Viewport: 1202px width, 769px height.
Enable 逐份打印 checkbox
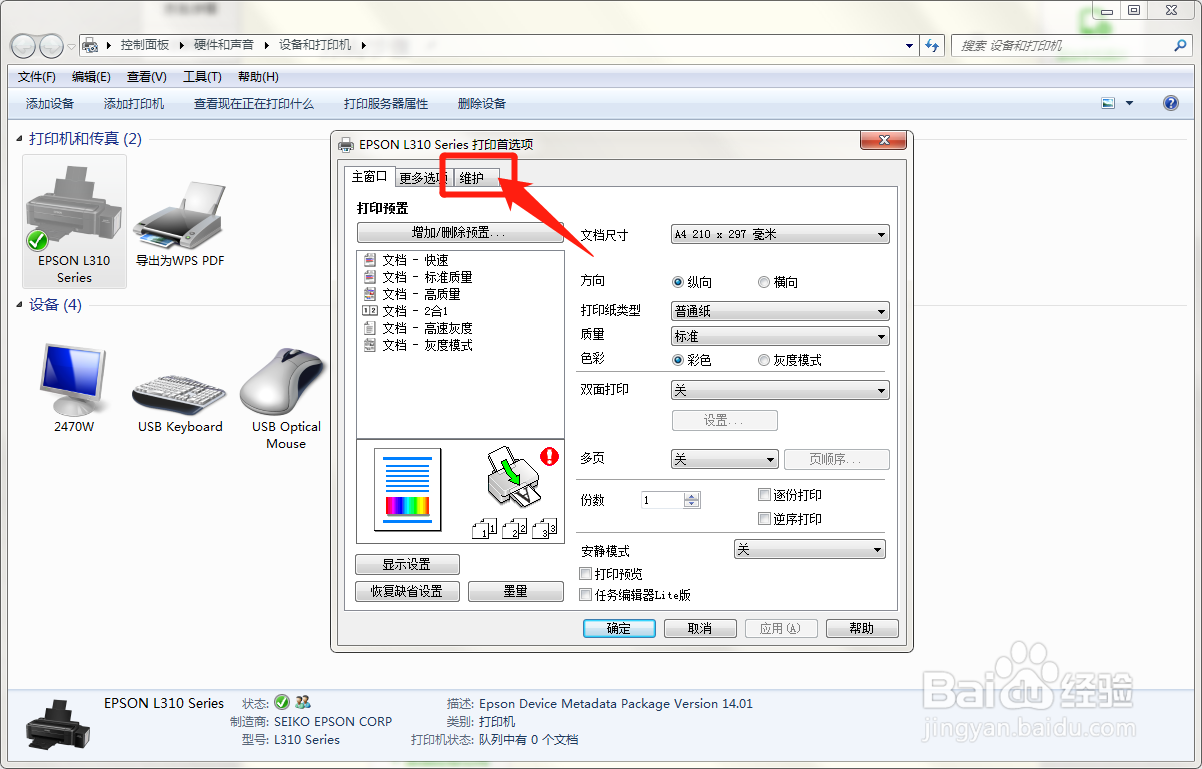(764, 495)
